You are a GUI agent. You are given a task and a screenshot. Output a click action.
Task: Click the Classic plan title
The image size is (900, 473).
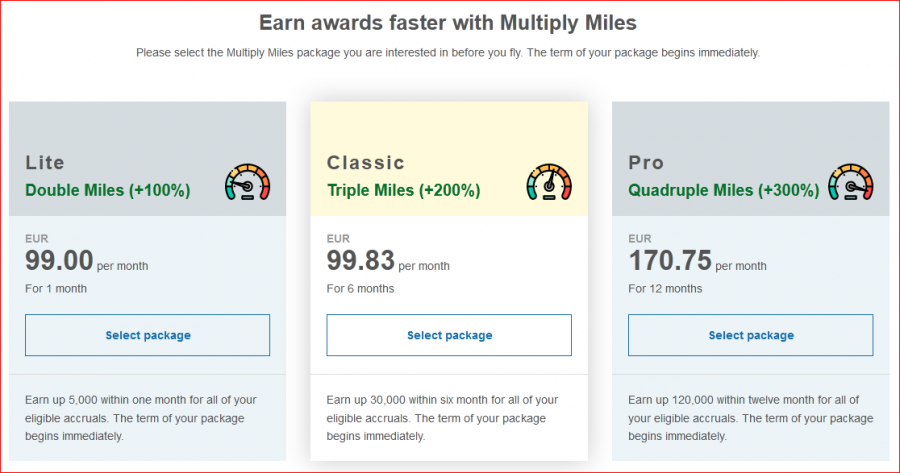[366, 162]
